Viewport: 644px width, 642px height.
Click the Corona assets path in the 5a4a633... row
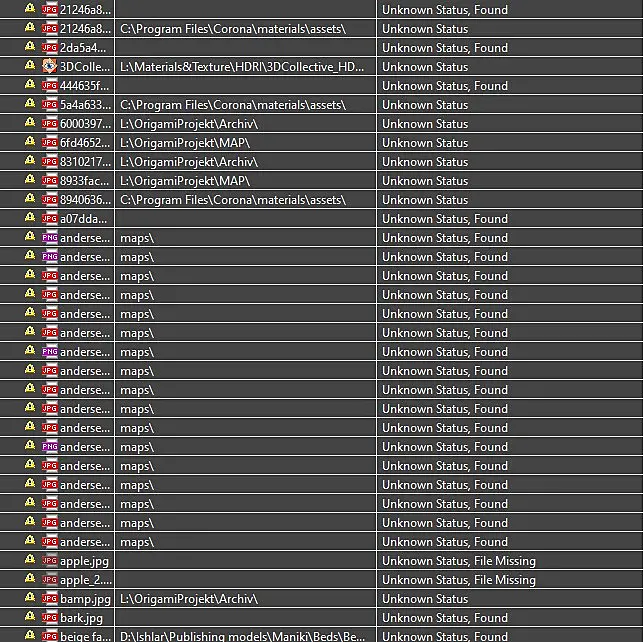pyautogui.click(x=233, y=105)
